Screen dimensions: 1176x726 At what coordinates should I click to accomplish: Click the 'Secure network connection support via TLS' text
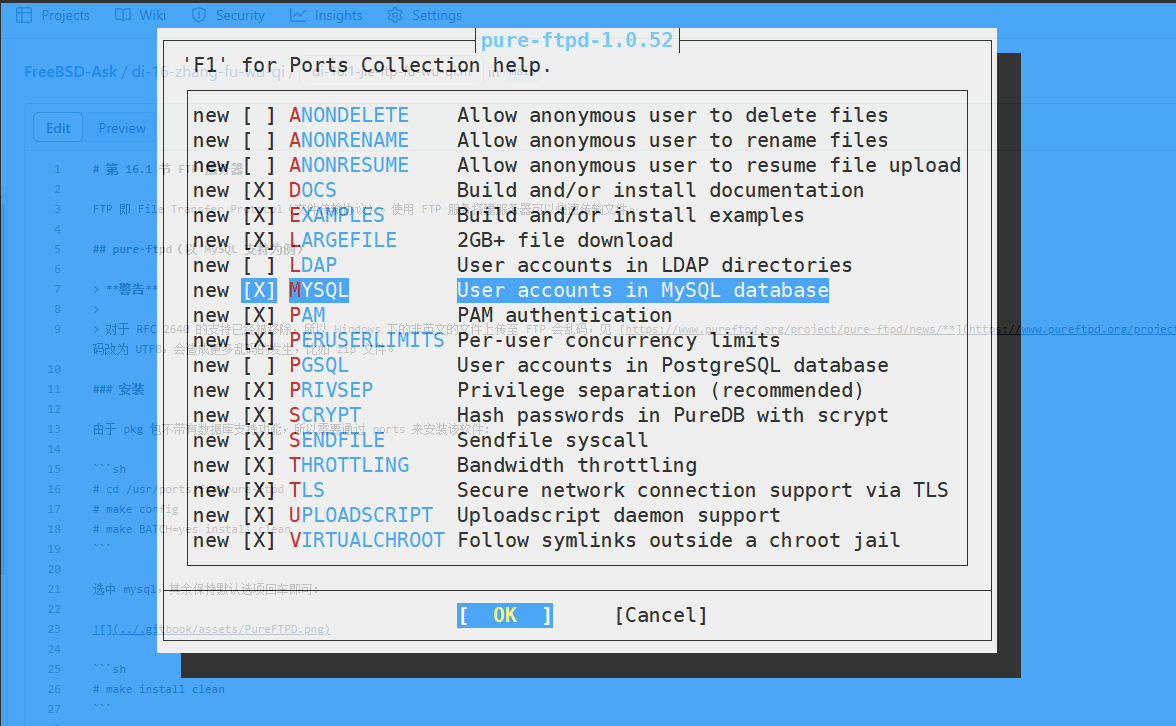(703, 490)
